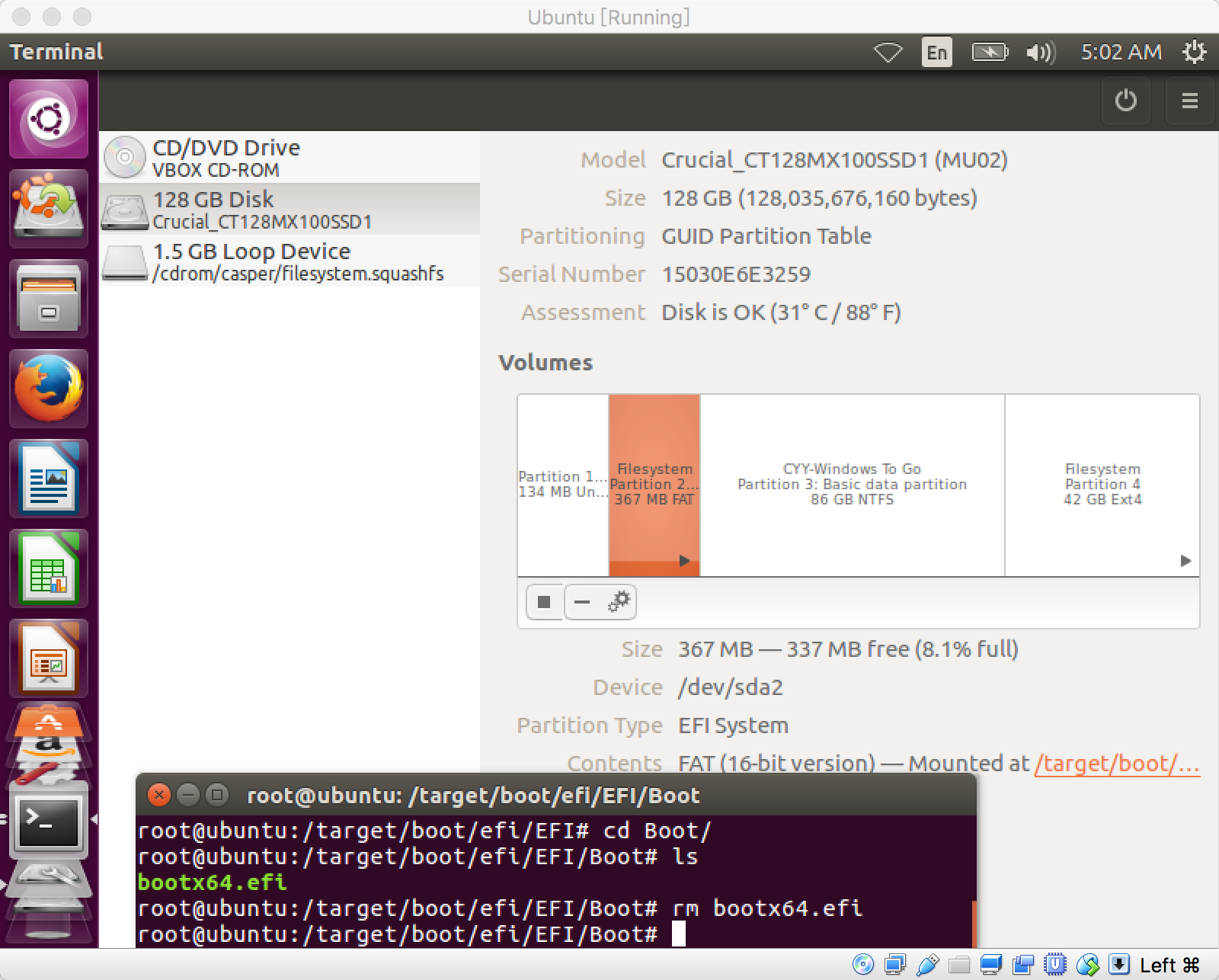Select CYY-Windows To Go NTFS partition

(x=852, y=485)
